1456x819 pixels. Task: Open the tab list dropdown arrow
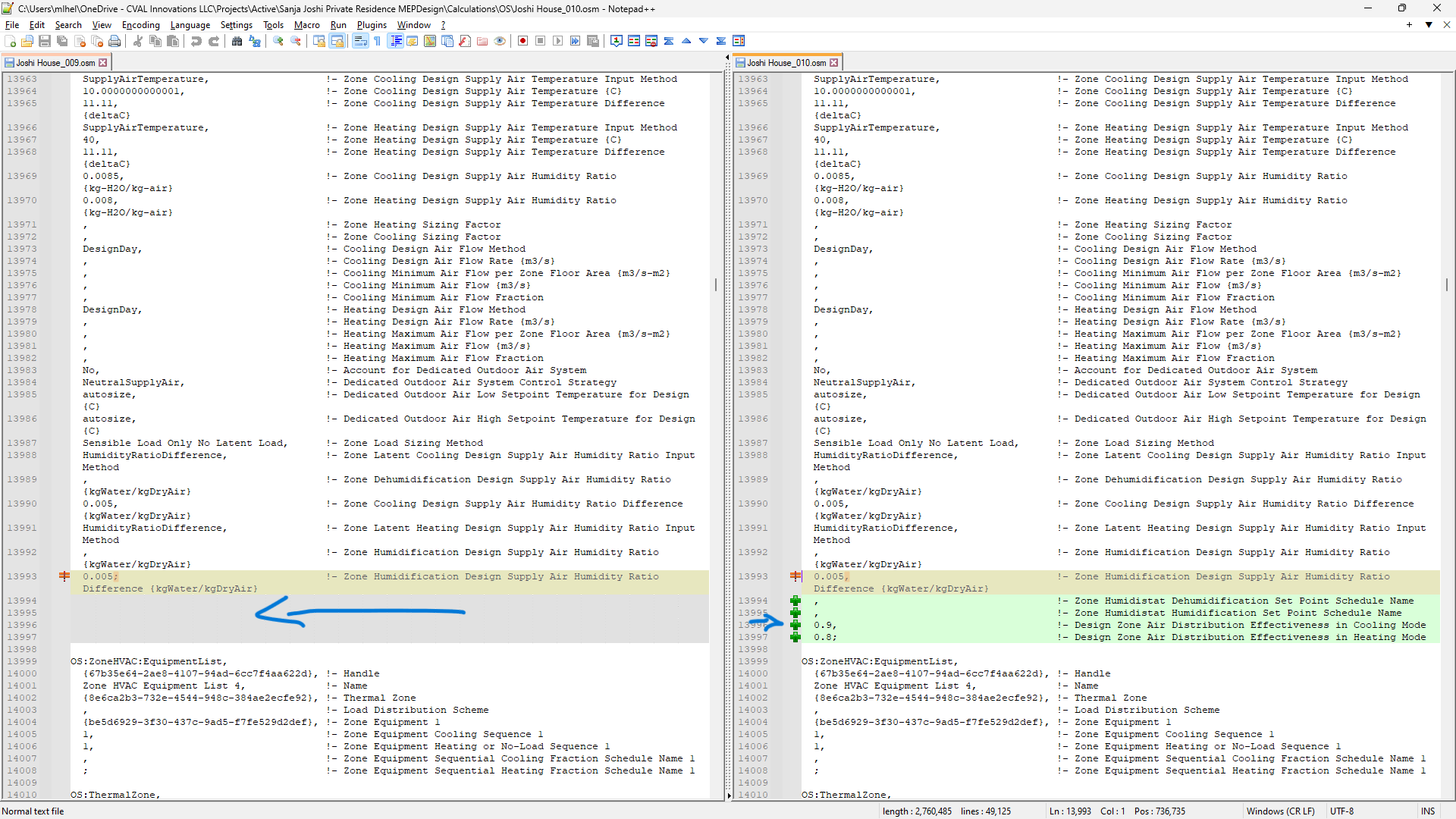[1429, 25]
